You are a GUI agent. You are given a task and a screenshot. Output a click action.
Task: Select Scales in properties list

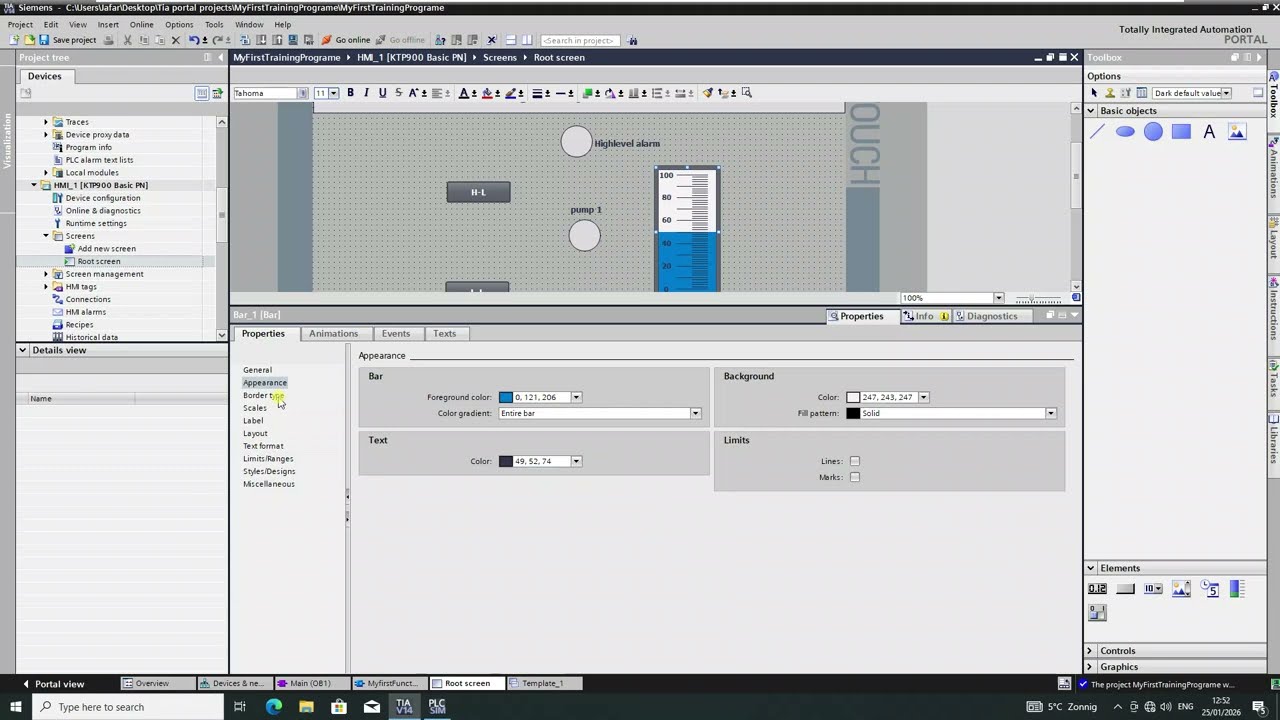point(255,408)
